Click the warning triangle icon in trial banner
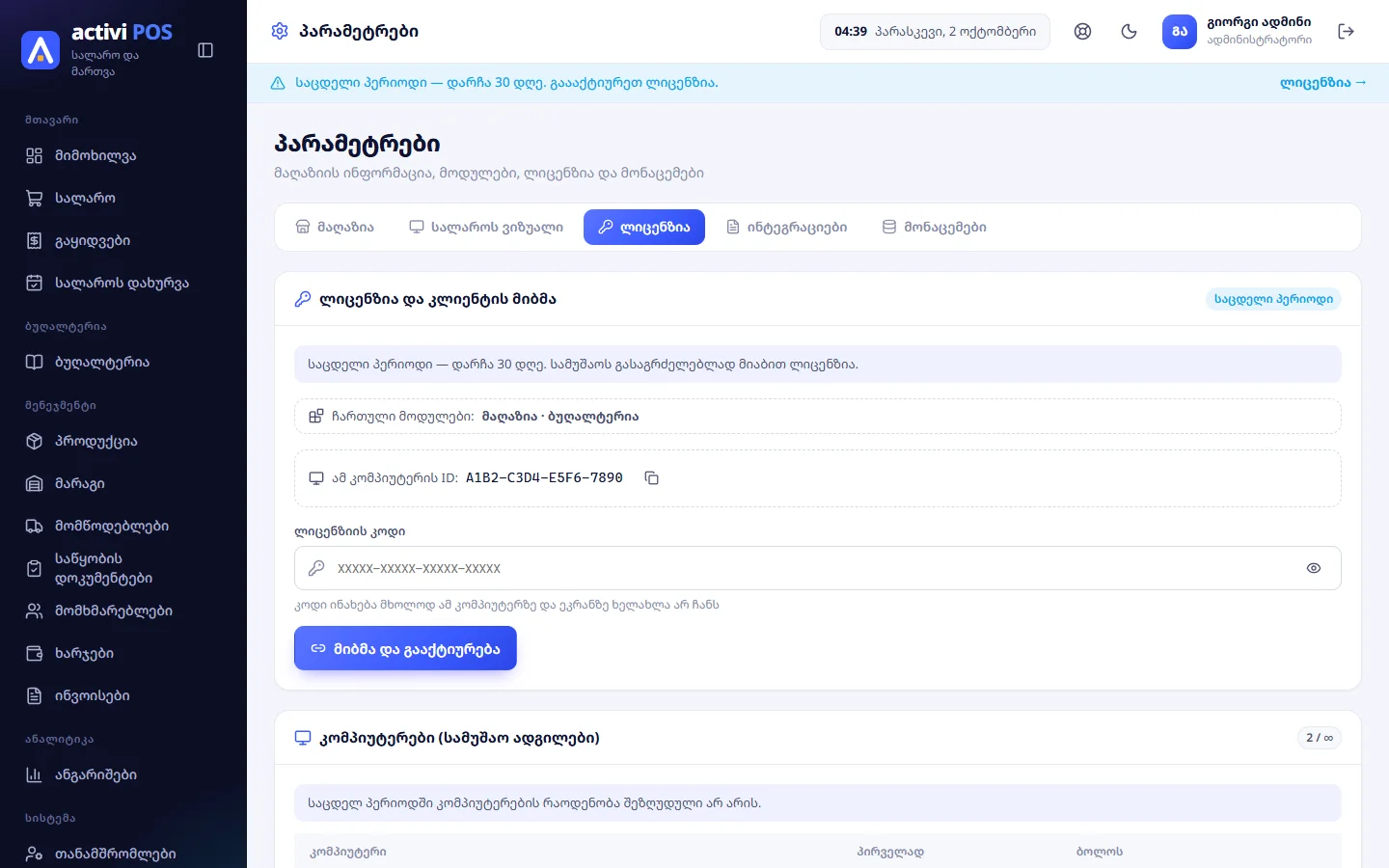 (278, 83)
